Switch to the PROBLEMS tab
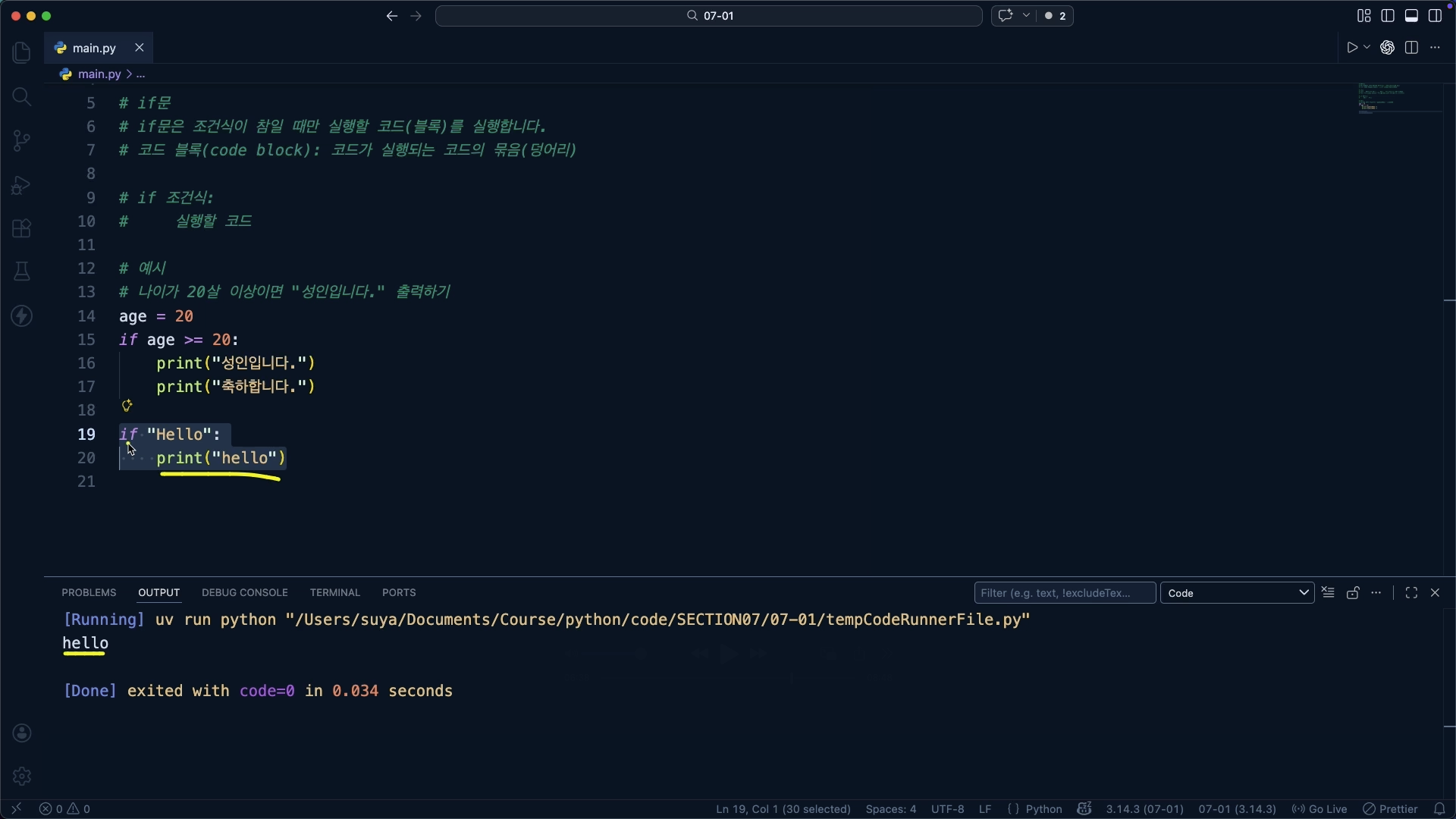 point(89,593)
